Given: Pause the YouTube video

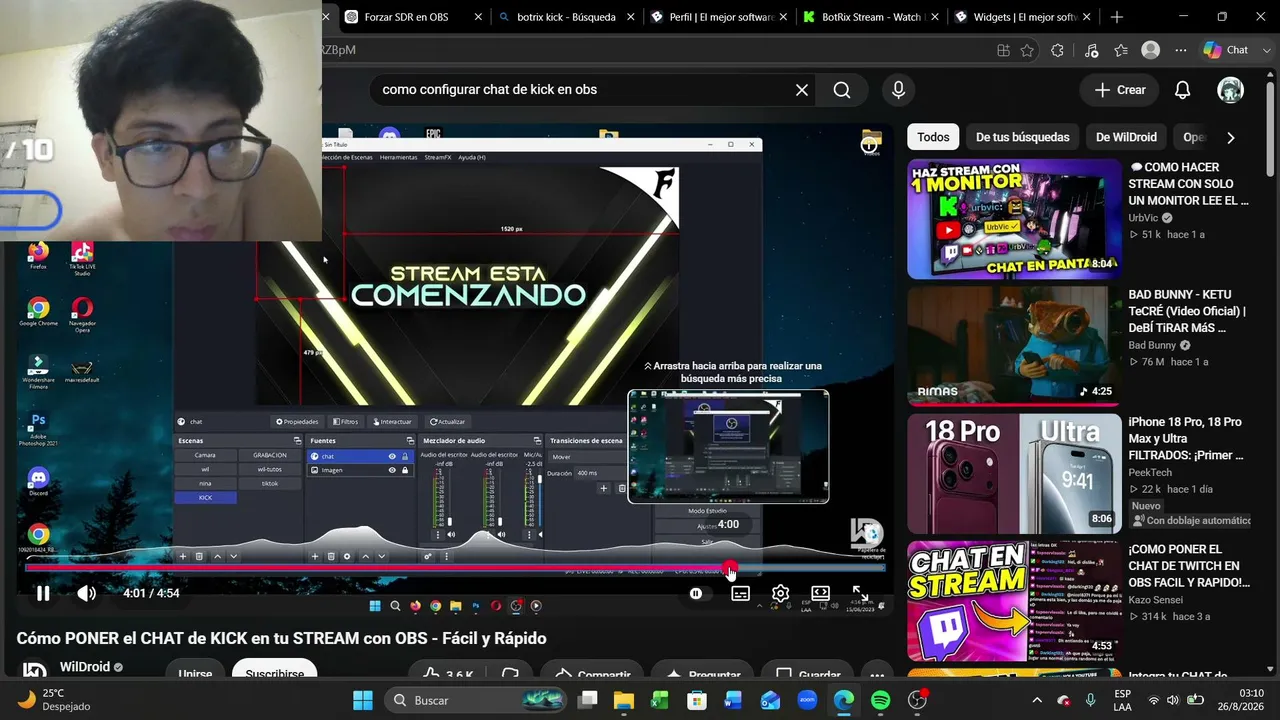Looking at the screenshot, I should [43, 593].
